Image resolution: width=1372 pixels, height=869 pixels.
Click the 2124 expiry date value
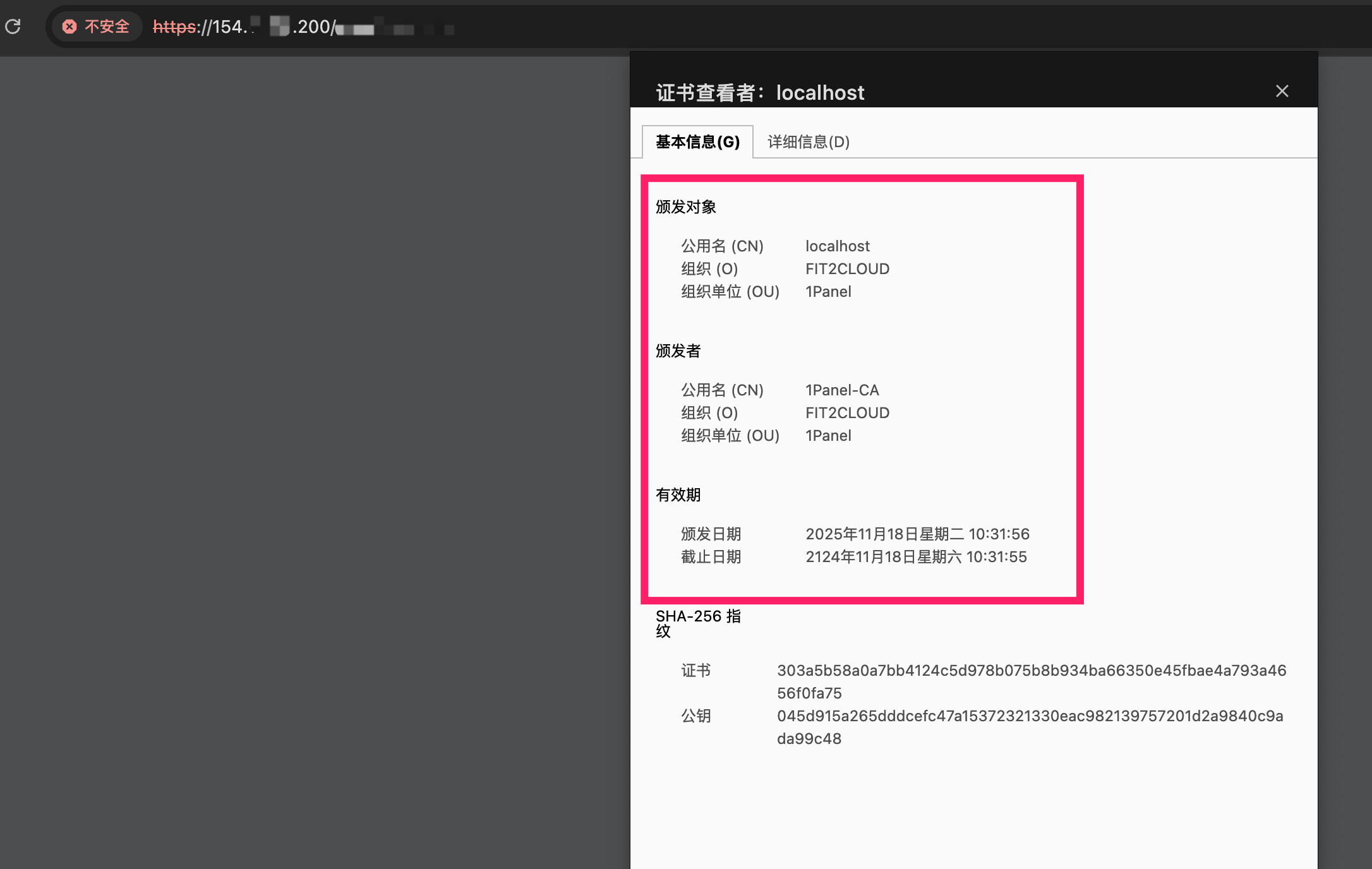pyautogui.click(x=915, y=557)
